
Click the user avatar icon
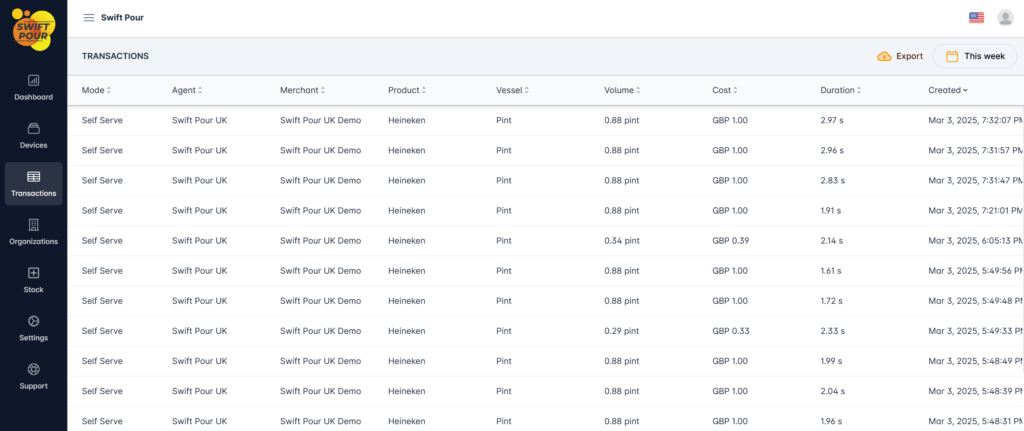point(1004,17)
